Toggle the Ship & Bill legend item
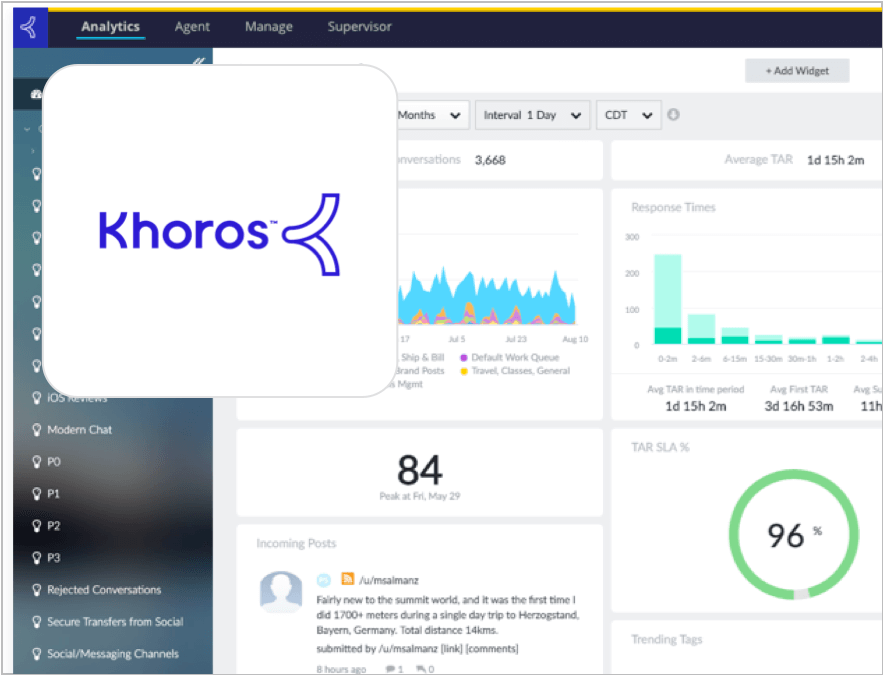 423,357
